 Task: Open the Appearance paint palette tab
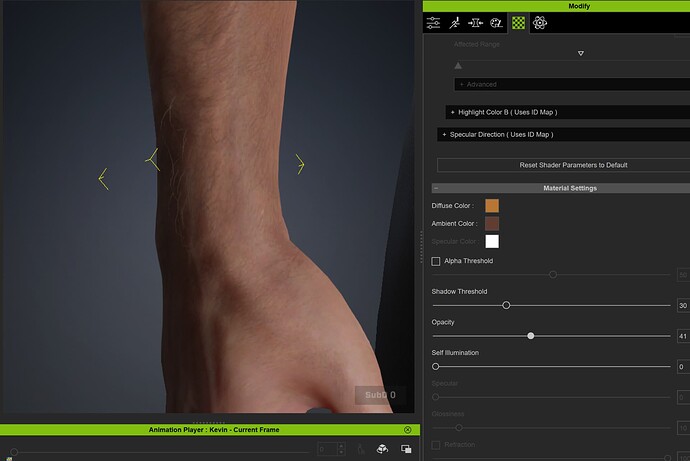click(x=496, y=23)
